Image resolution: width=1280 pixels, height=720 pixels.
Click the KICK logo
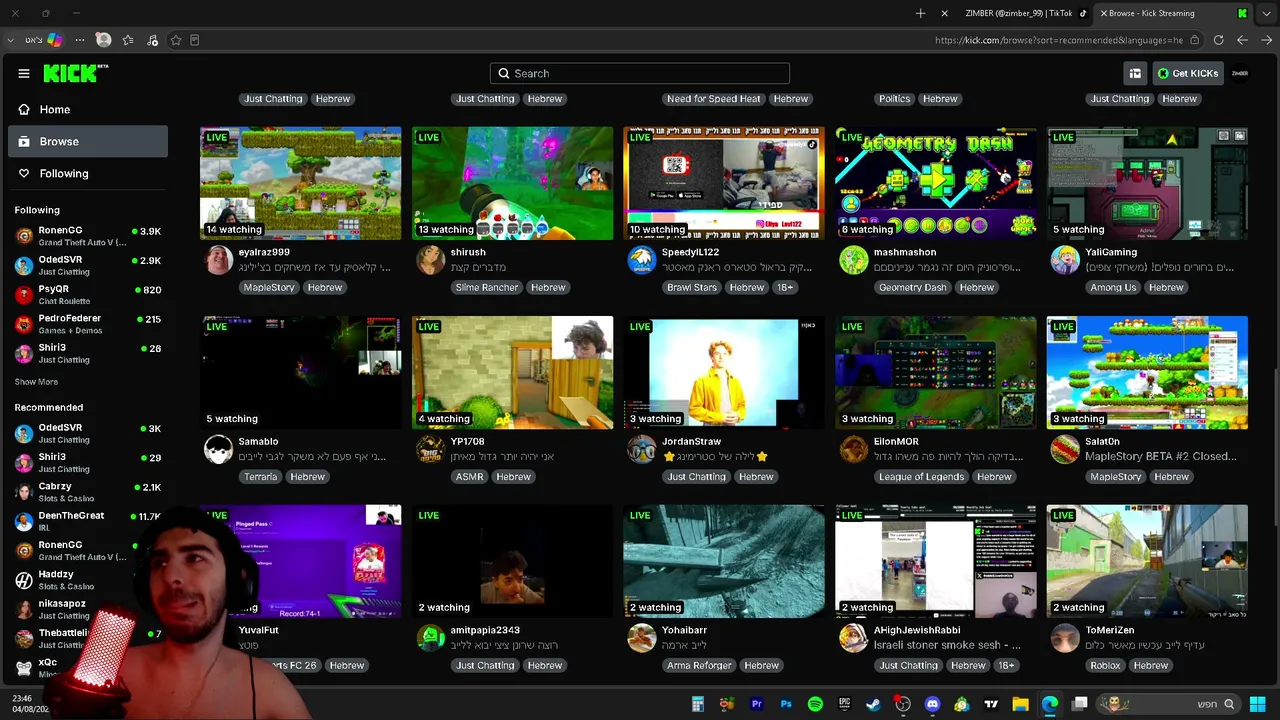click(x=74, y=73)
